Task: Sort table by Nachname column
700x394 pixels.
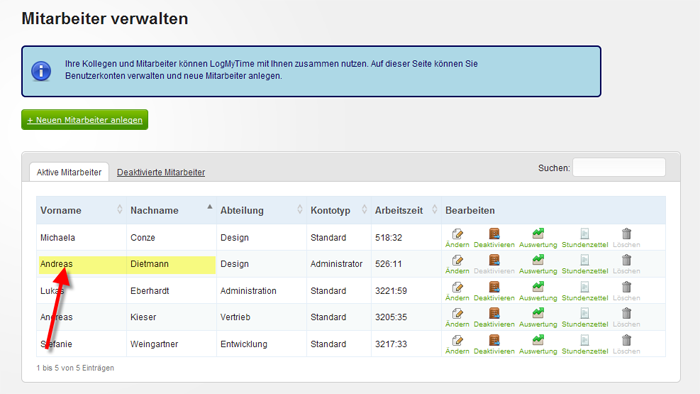Action: click(171, 210)
